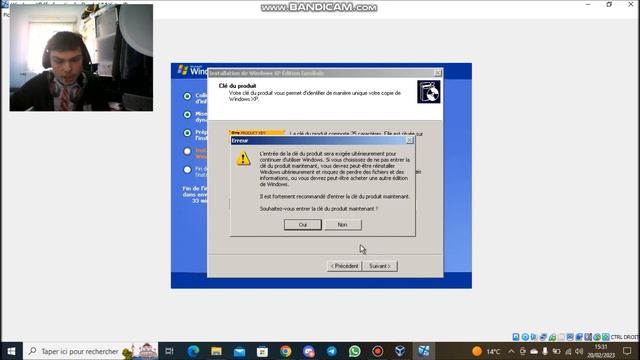The height and width of the screenshot is (360, 640).
Task: Open the 14°C weather widget
Action: [486, 351]
